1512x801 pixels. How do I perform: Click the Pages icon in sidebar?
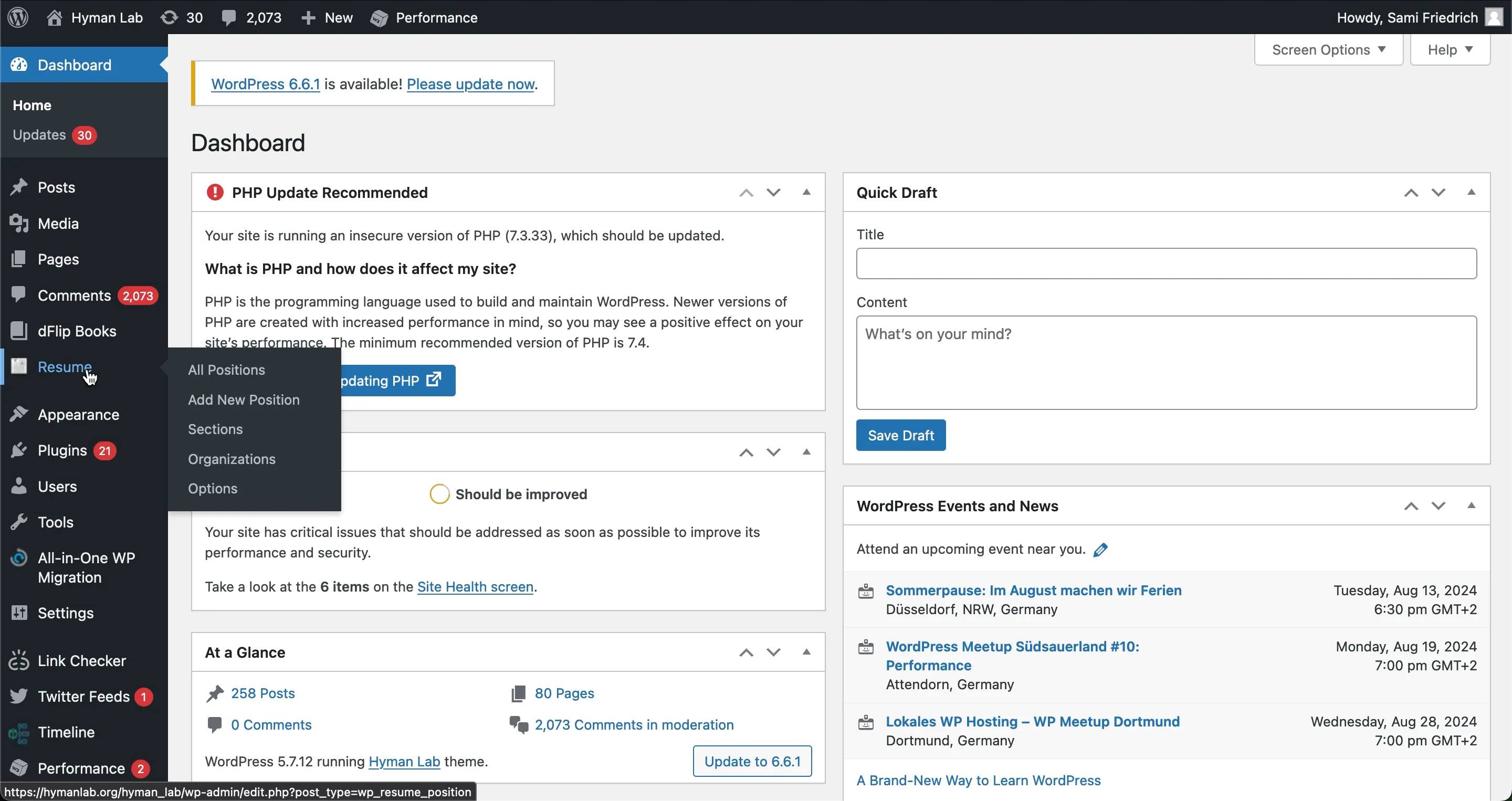point(19,259)
